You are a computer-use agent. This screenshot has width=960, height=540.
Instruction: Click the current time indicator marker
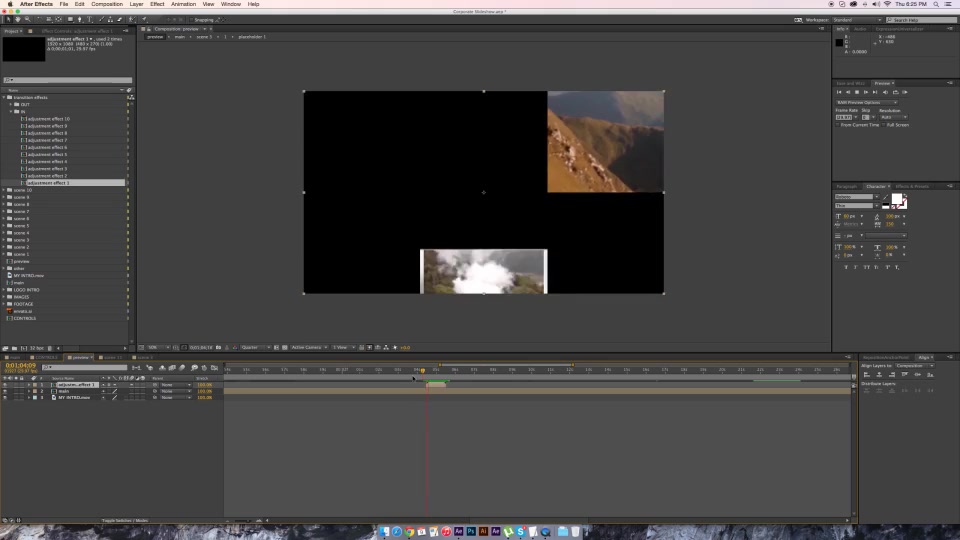423,370
